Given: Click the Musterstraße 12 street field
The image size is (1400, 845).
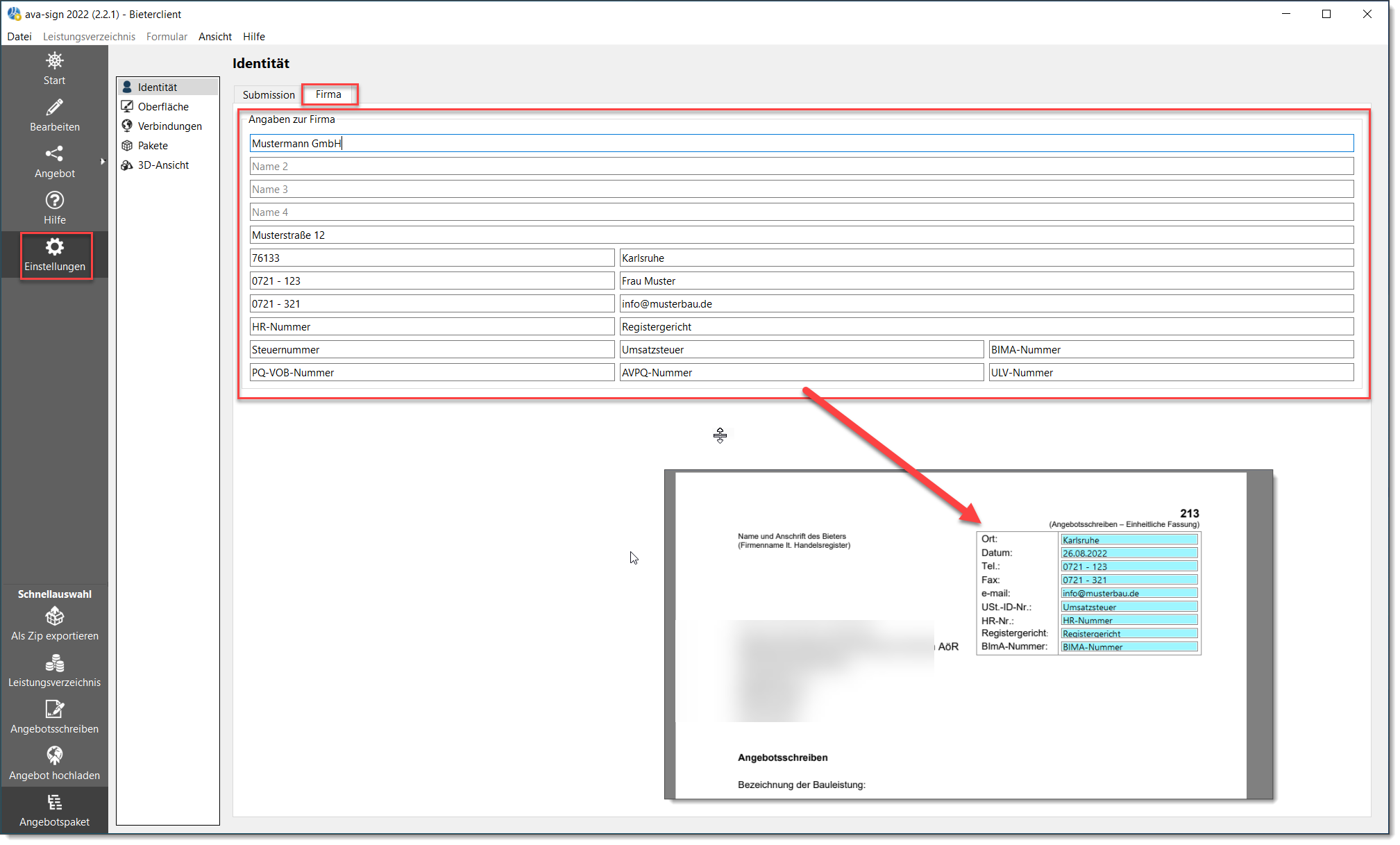Looking at the screenshot, I should 802,235.
